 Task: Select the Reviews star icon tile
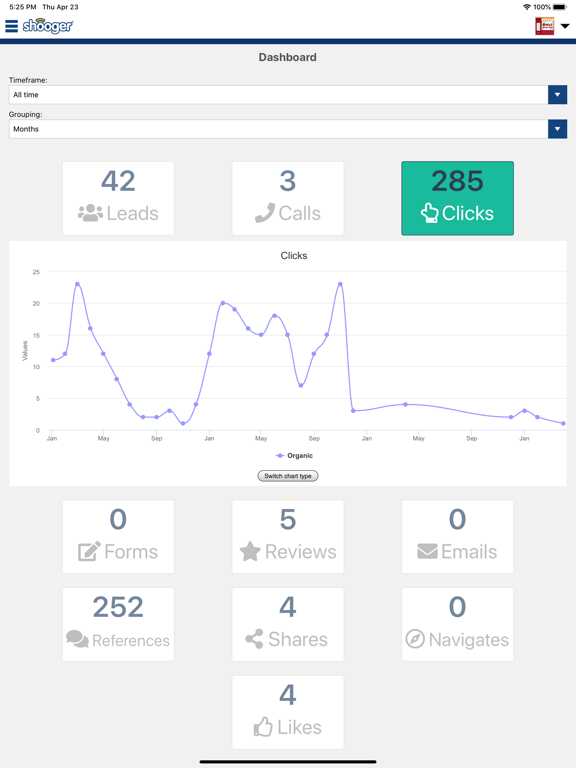(x=288, y=536)
